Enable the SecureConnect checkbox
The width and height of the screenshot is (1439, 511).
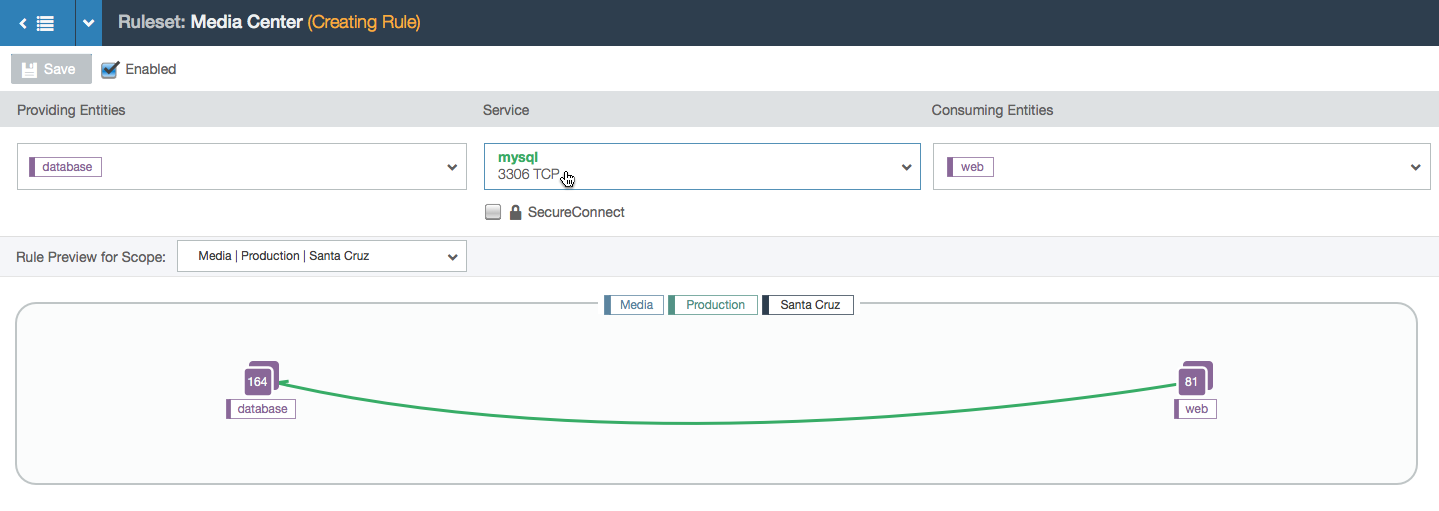point(493,212)
